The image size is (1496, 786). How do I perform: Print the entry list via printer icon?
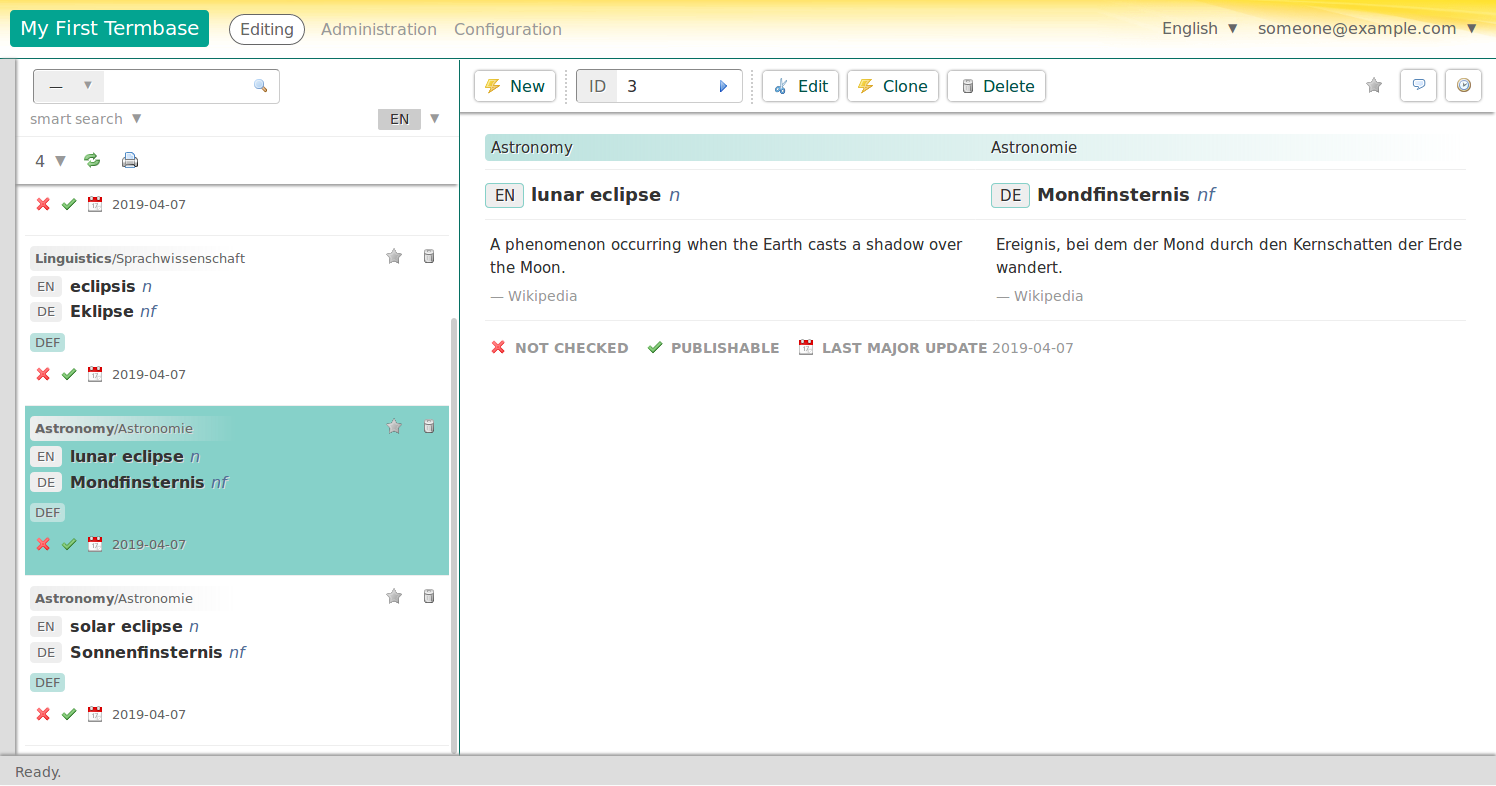[130, 160]
